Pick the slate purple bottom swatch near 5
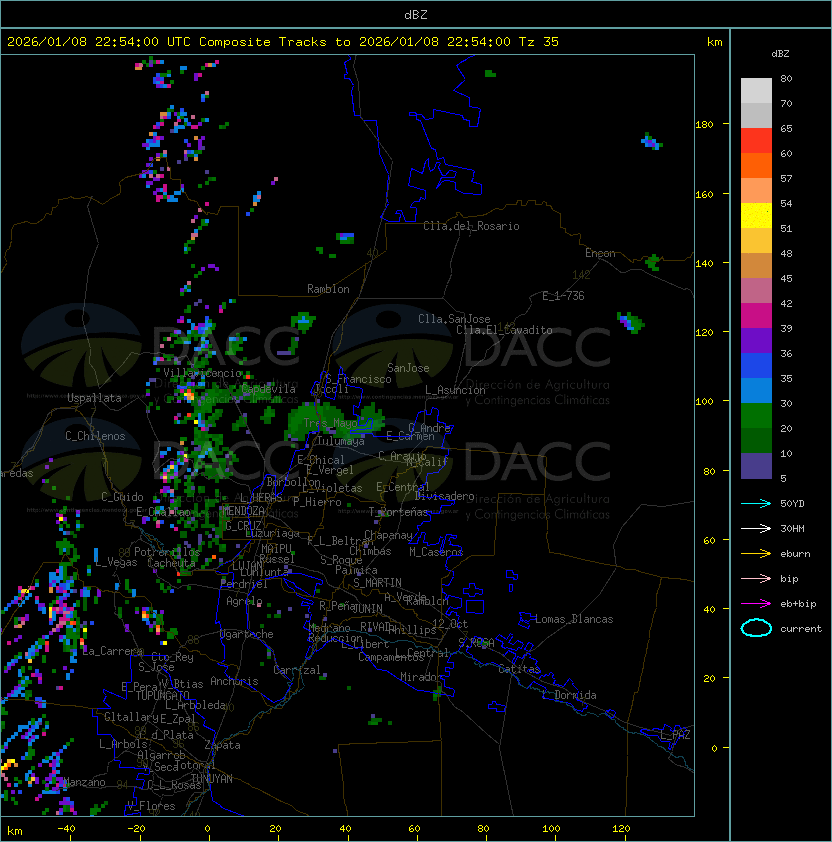The width and height of the screenshot is (832, 842). (756, 466)
